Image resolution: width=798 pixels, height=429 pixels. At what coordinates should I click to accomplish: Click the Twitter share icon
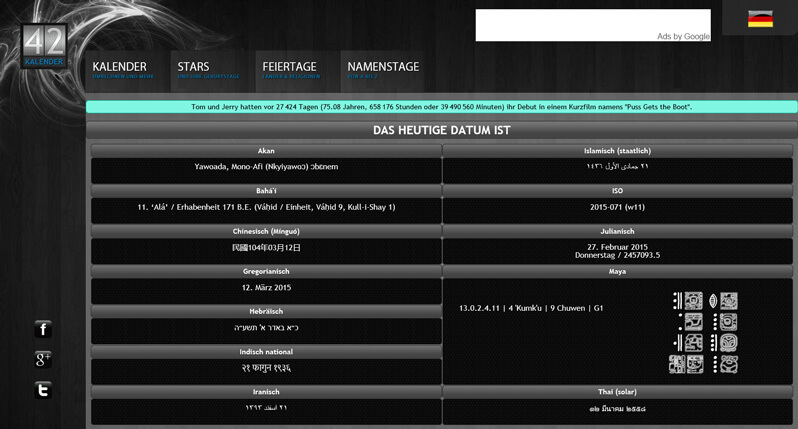pyautogui.click(x=43, y=389)
